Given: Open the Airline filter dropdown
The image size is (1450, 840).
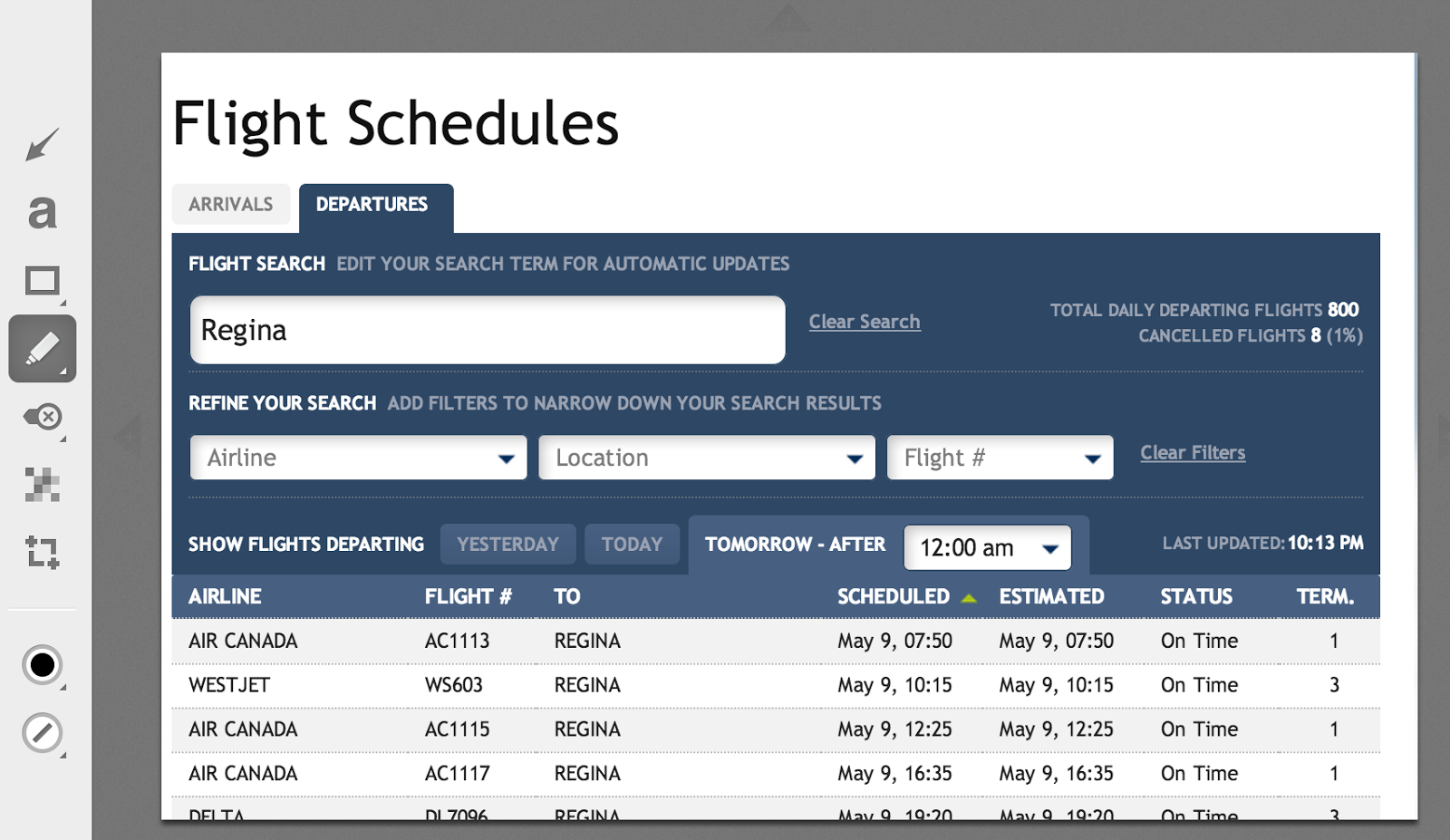Looking at the screenshot, I should pos(358,458).
